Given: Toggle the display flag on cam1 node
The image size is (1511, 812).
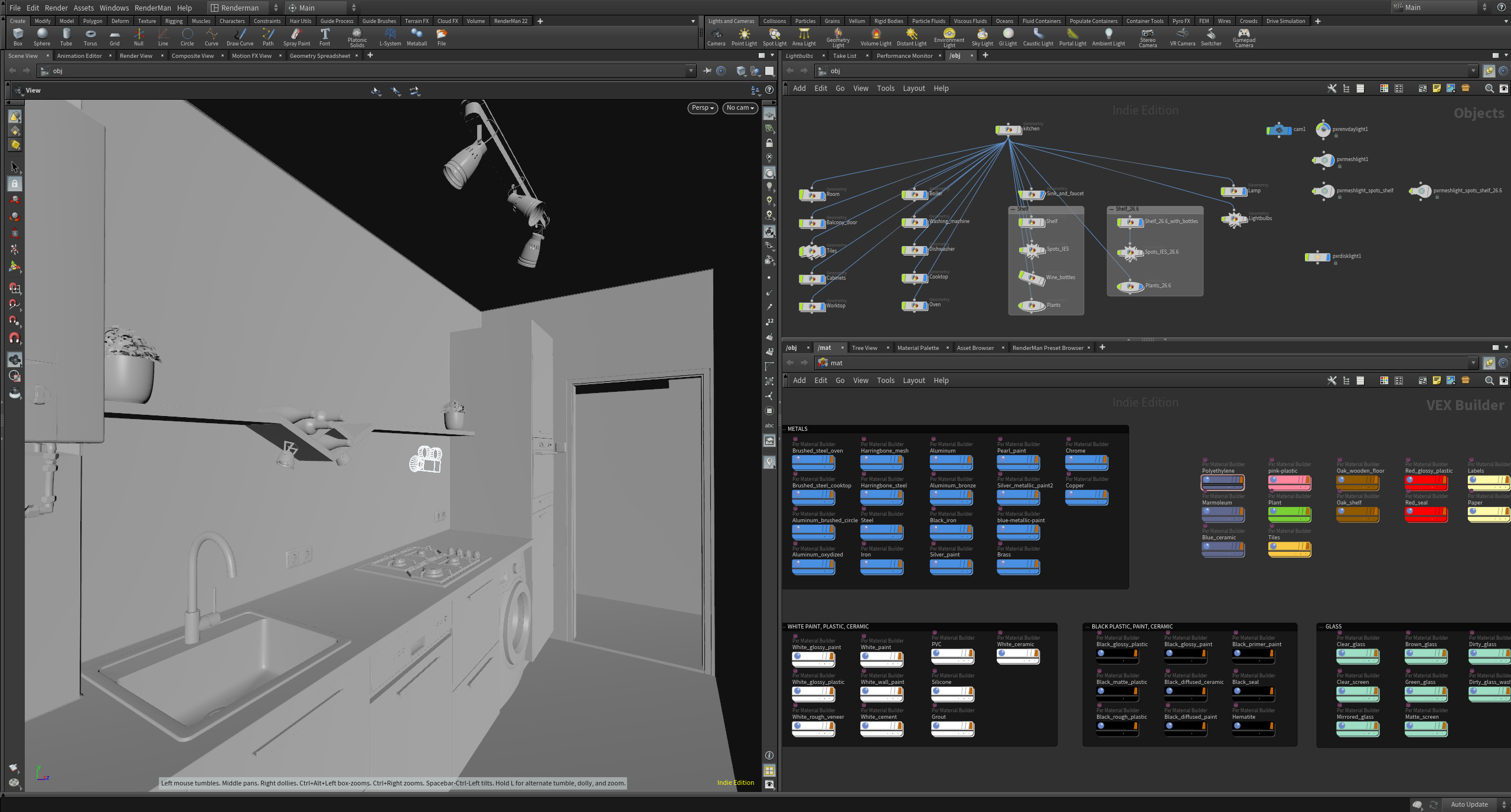Looking at the screenshot, I should pyautogui.click(x=1288, y=130).
